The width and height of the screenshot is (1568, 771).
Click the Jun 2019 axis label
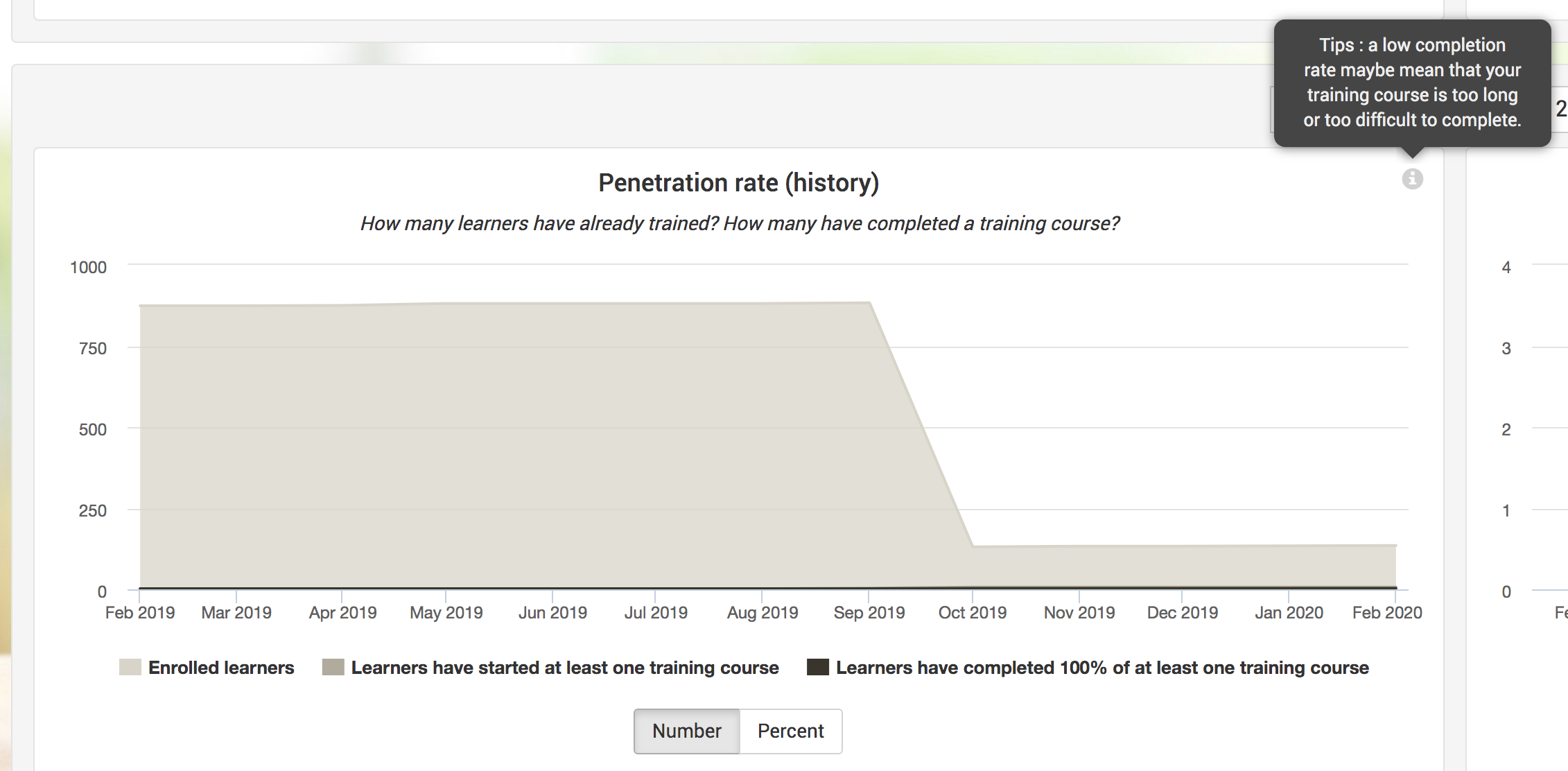552,613
